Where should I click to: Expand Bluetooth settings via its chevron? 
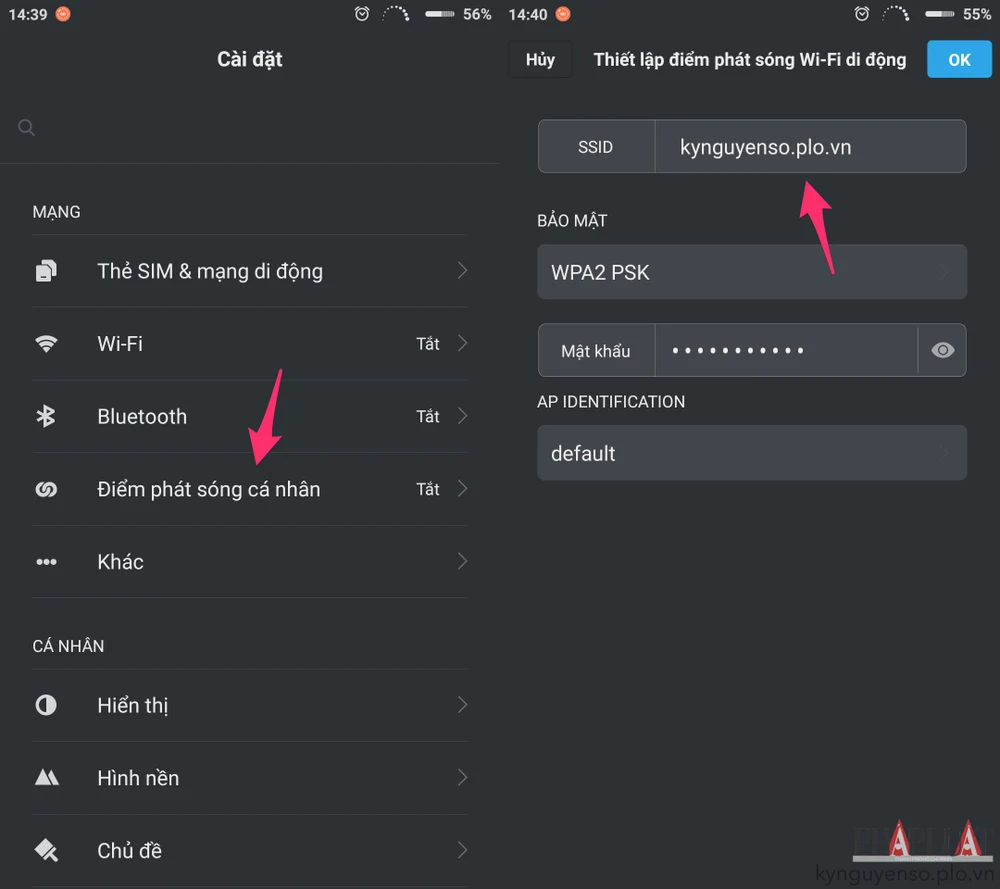tap(462, 417)
